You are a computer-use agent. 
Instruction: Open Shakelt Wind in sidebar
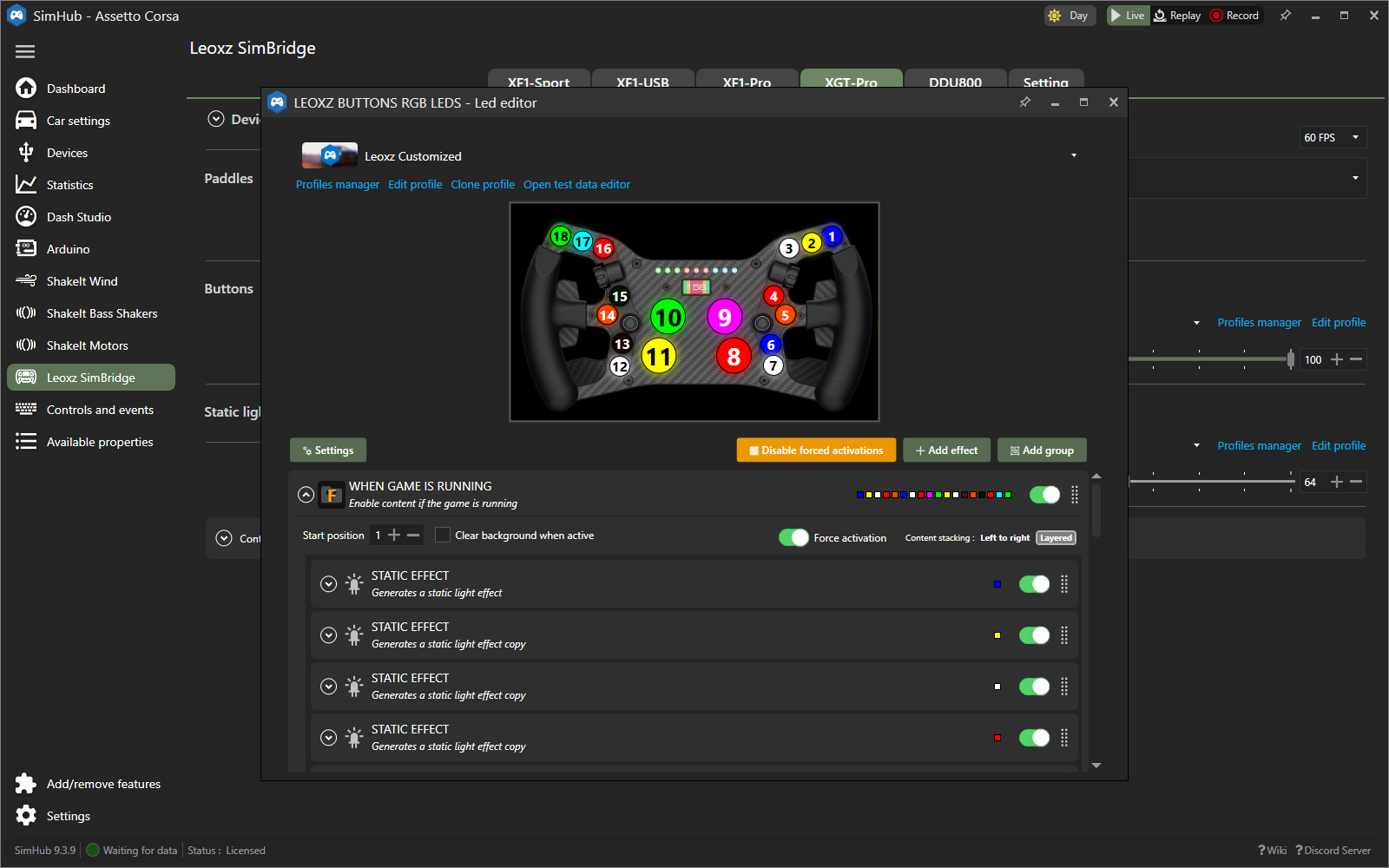pyautogui.click(x=82, y=281)
